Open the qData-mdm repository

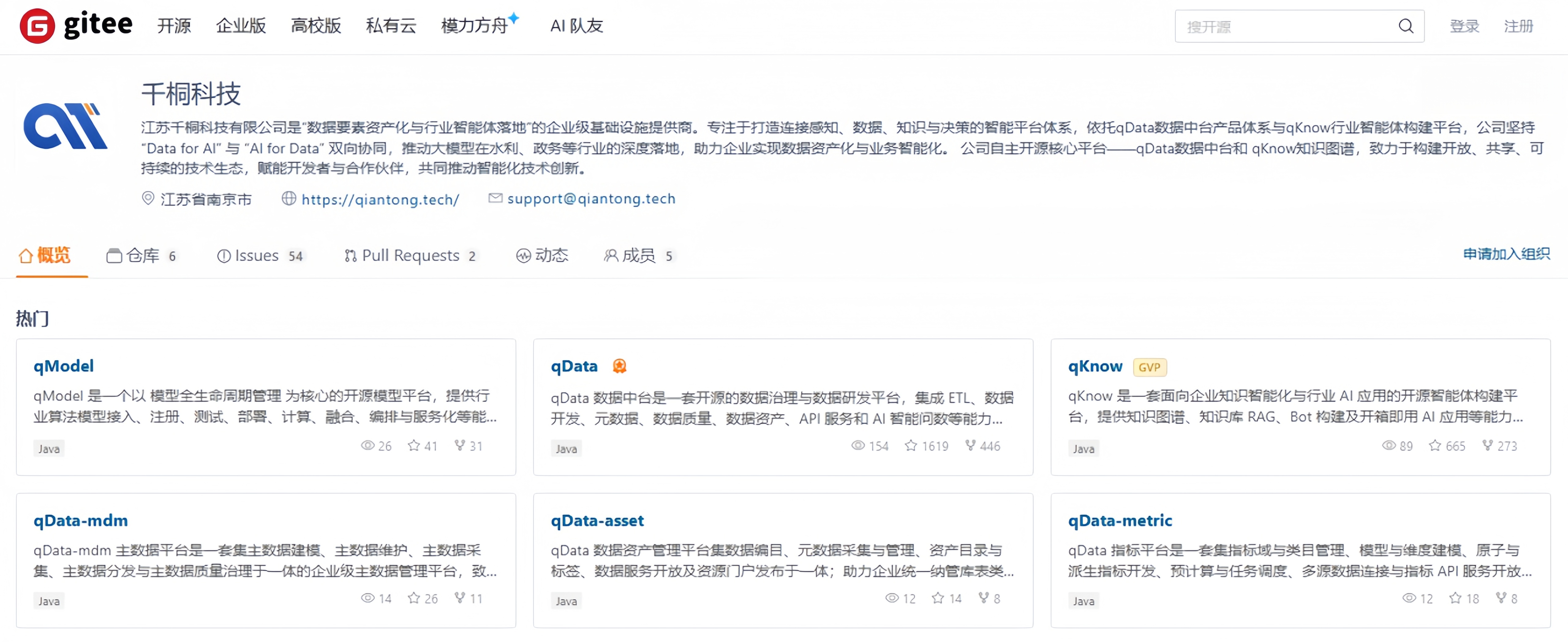point(80,520)
